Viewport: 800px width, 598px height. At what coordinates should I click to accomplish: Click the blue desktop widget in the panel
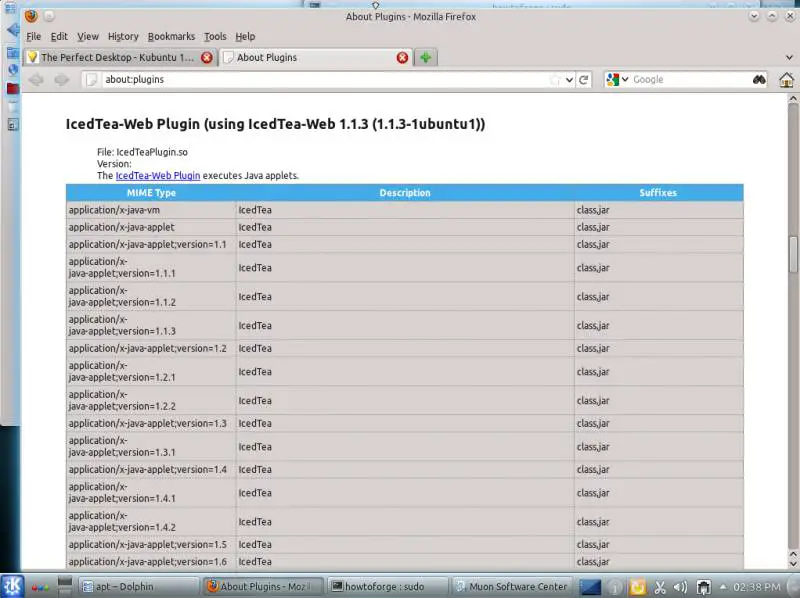coord(590,587)
